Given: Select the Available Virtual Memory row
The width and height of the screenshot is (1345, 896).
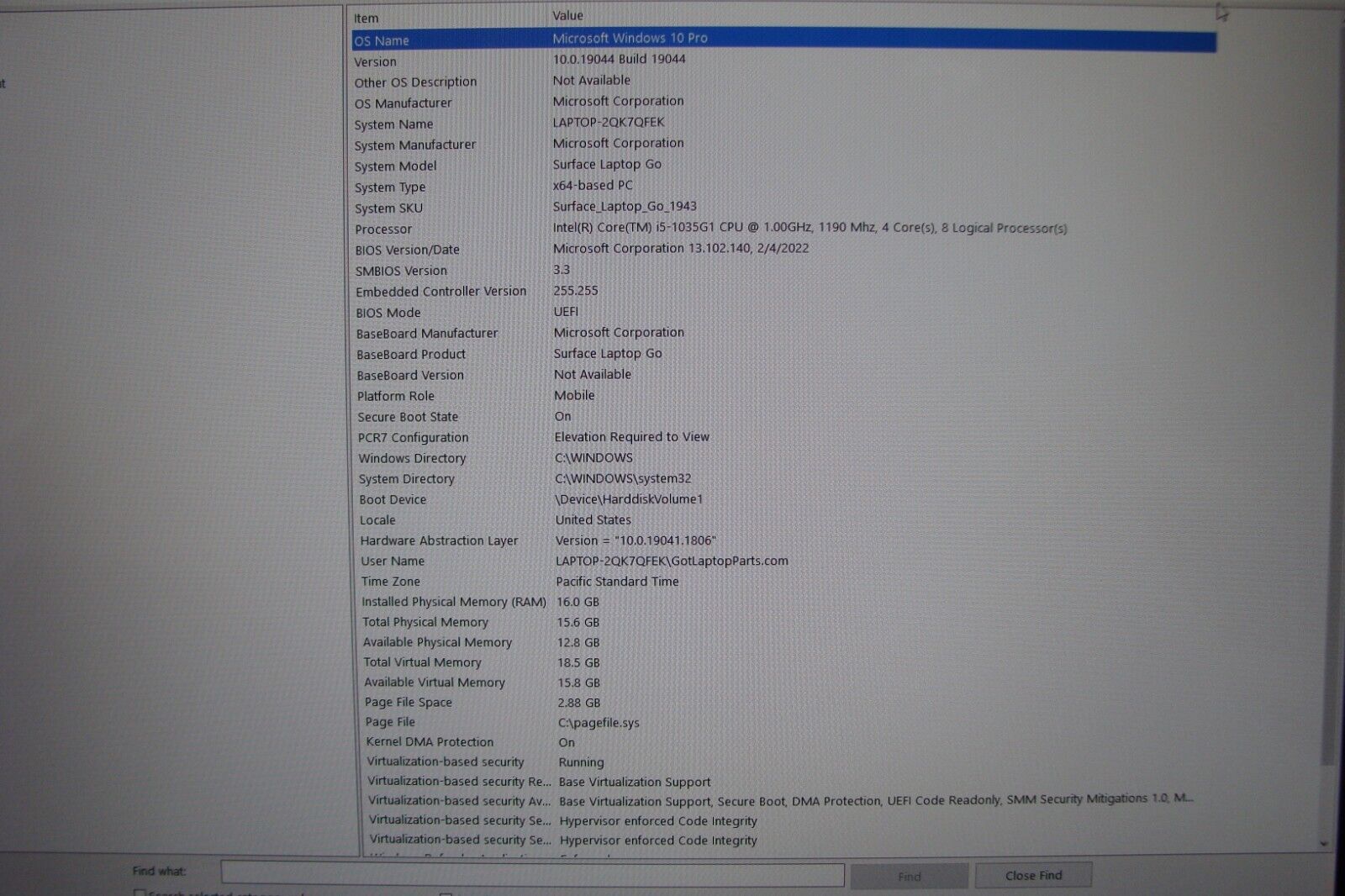Looking at the screenshot, I should click(x=783, y=683).
